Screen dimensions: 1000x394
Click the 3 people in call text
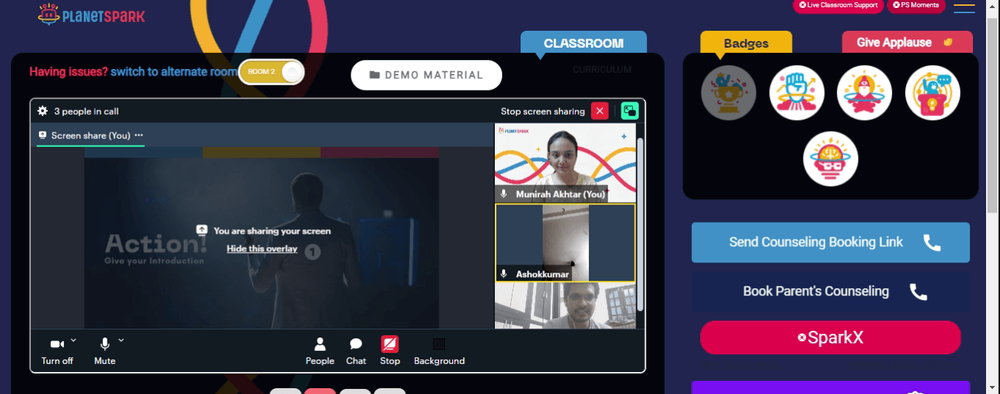[x=86, y=112]
